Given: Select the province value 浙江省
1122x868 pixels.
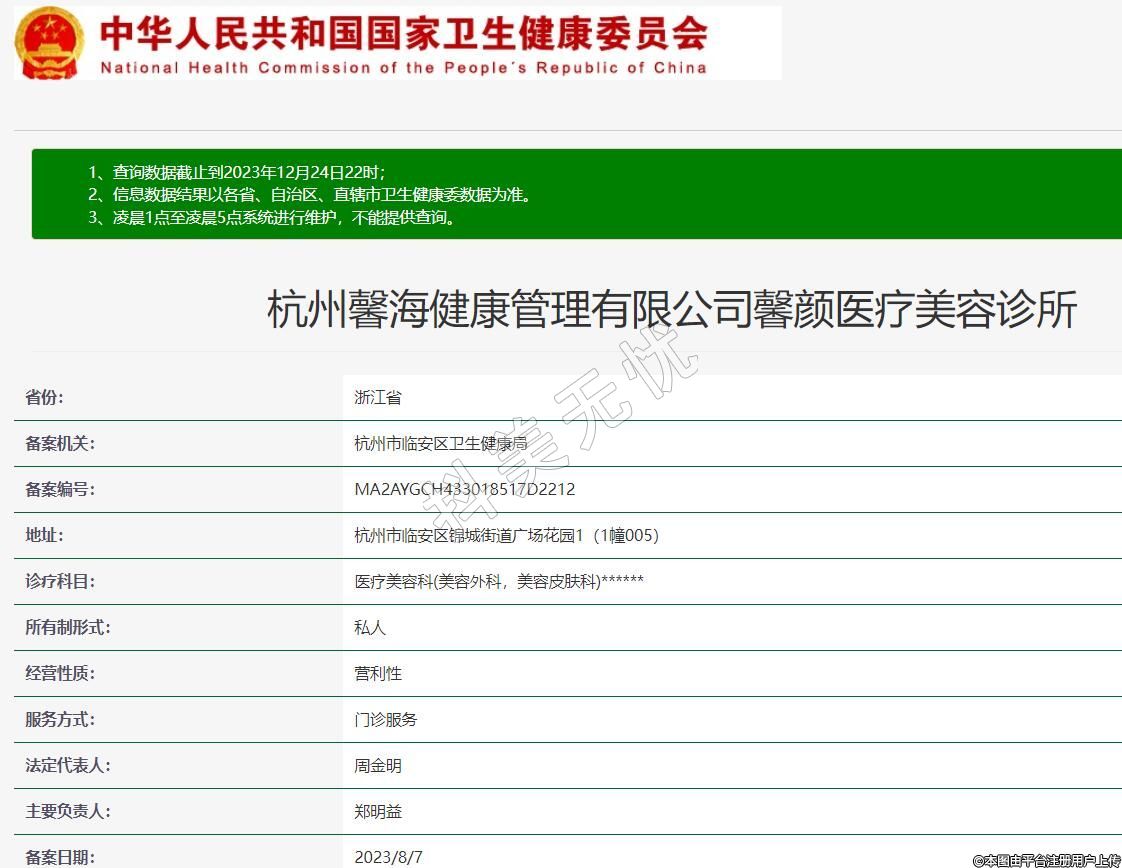Looking at the screenshot, I should (378, 397).
